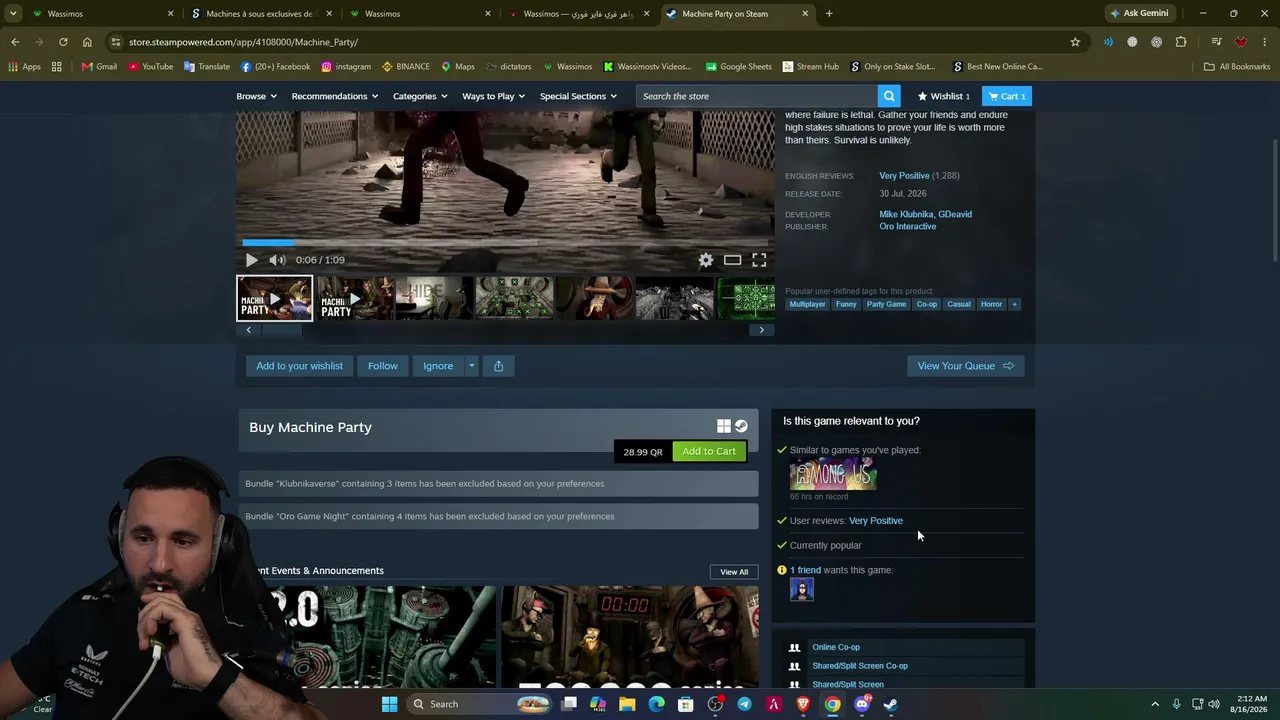
Task: Go to View Your Queue
Action: pyautogui.click(x=965, y=366)
